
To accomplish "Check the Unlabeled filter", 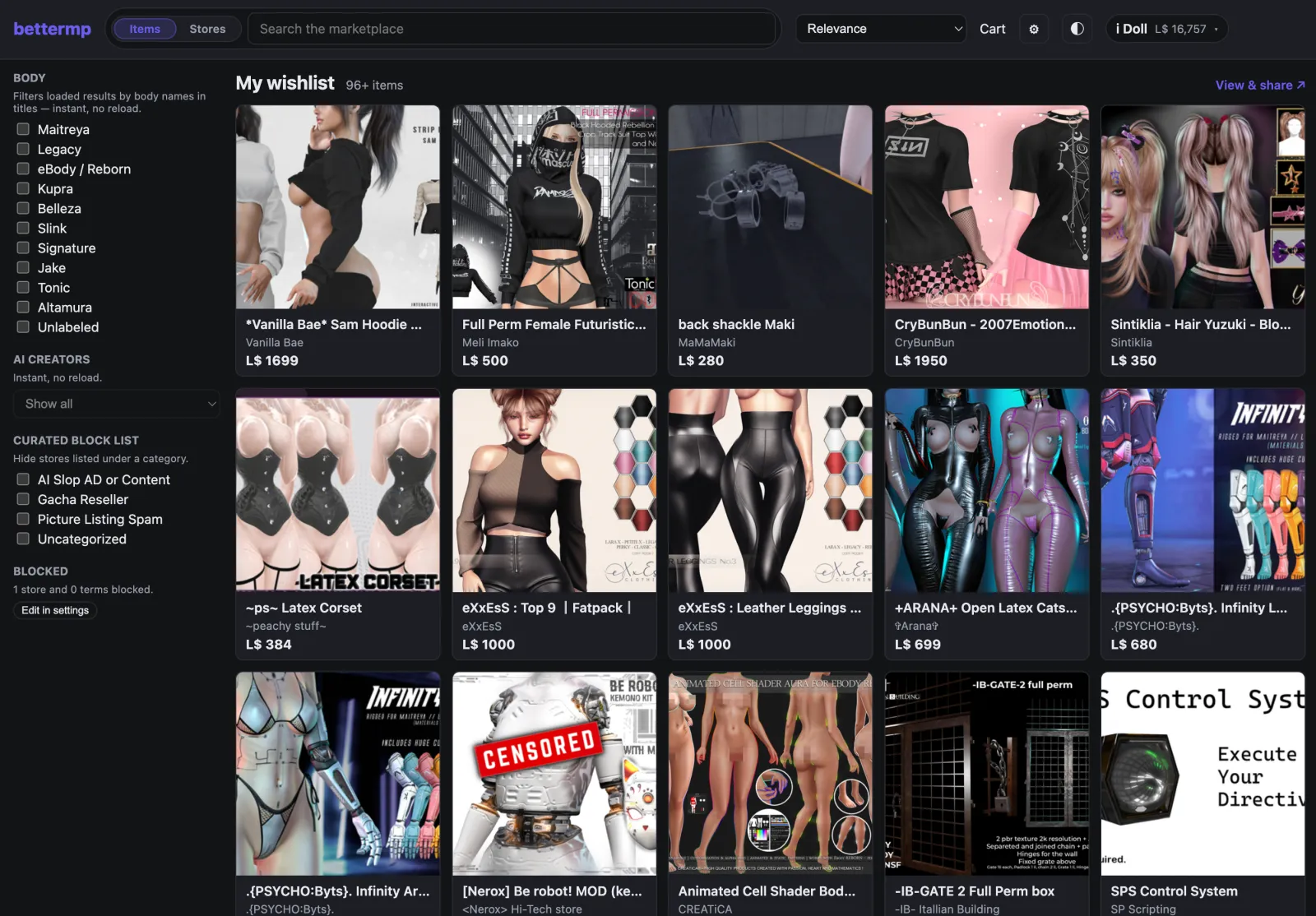I will pyautogui.click(x=23, y=326).
